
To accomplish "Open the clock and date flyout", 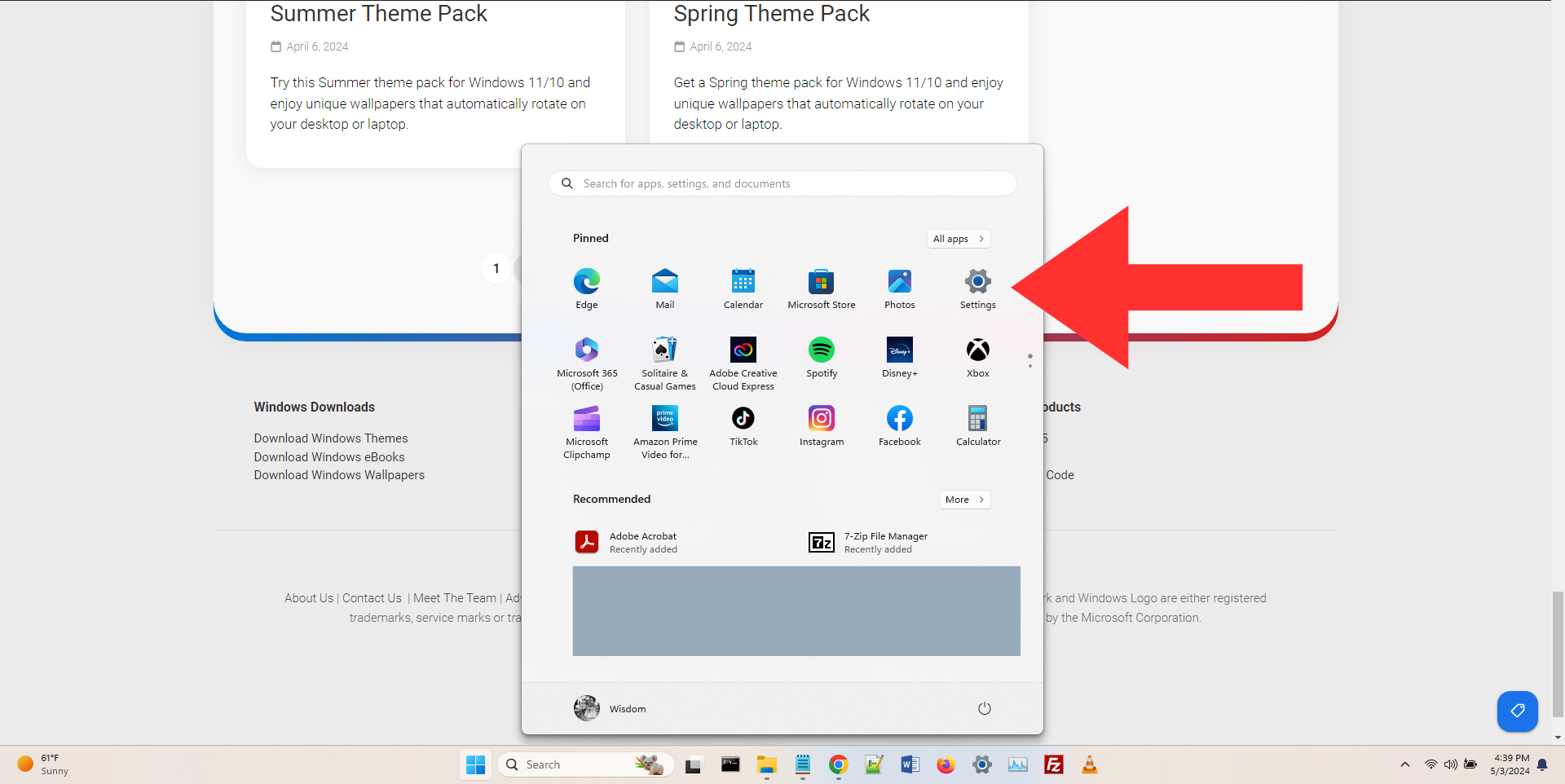I will pos(1510,764).
